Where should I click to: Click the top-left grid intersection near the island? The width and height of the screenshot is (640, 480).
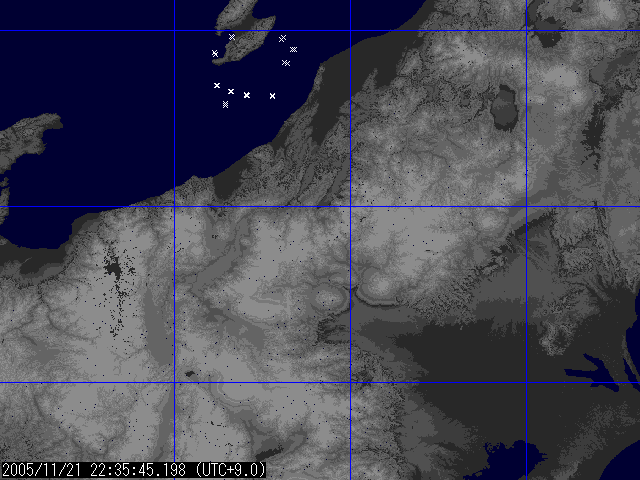point(175,31)
